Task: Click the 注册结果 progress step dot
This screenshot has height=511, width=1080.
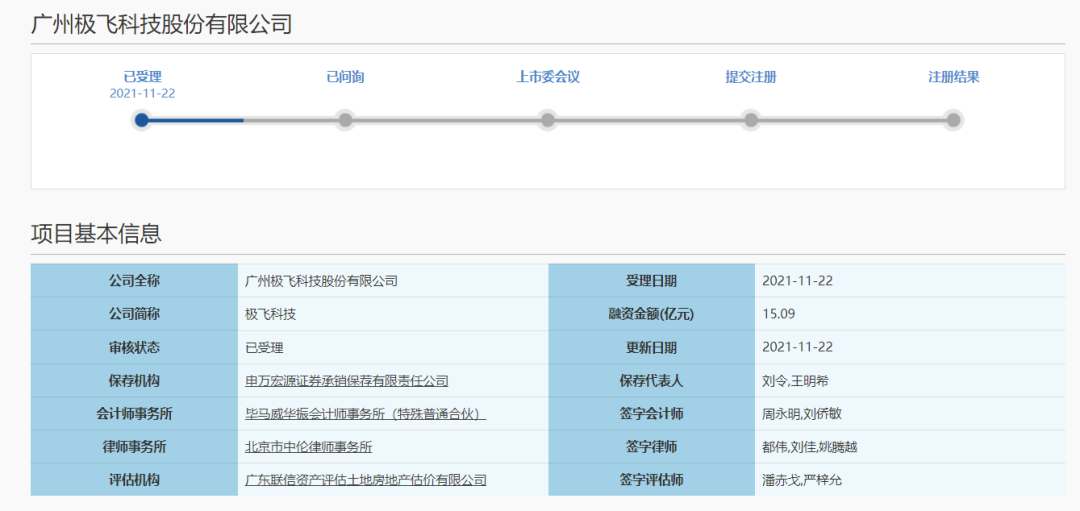Action: (x=953, y=120)
